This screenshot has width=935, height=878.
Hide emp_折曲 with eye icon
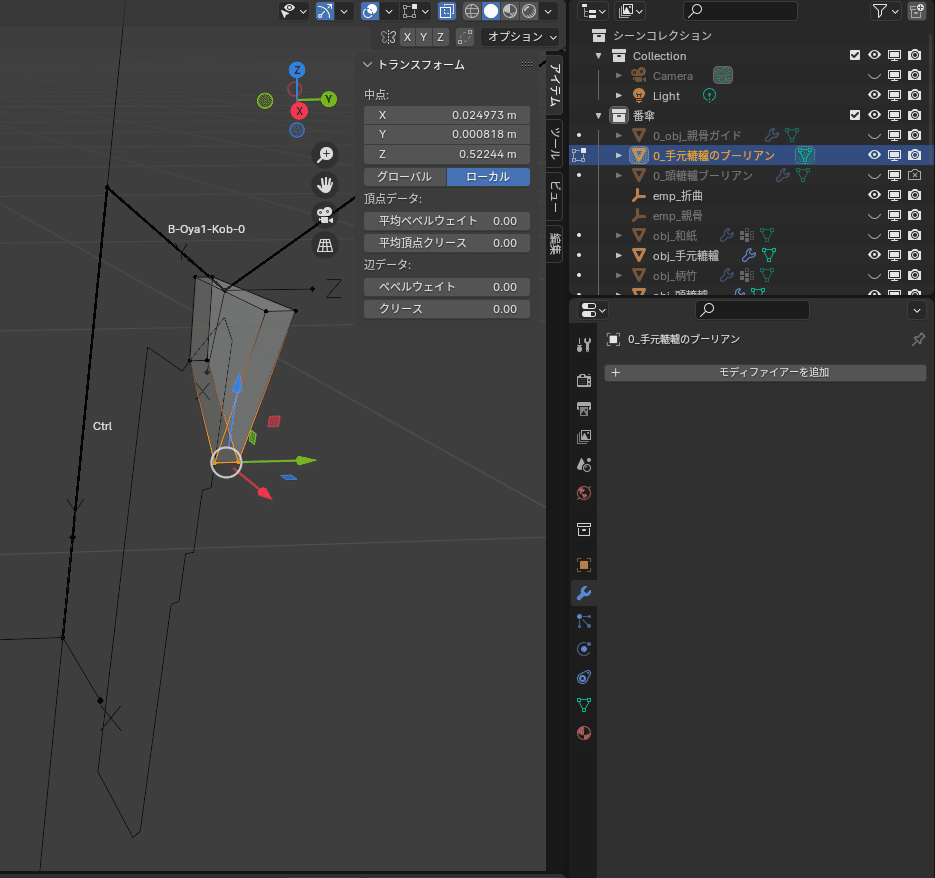pyautogui.click(x=874, y=195)
